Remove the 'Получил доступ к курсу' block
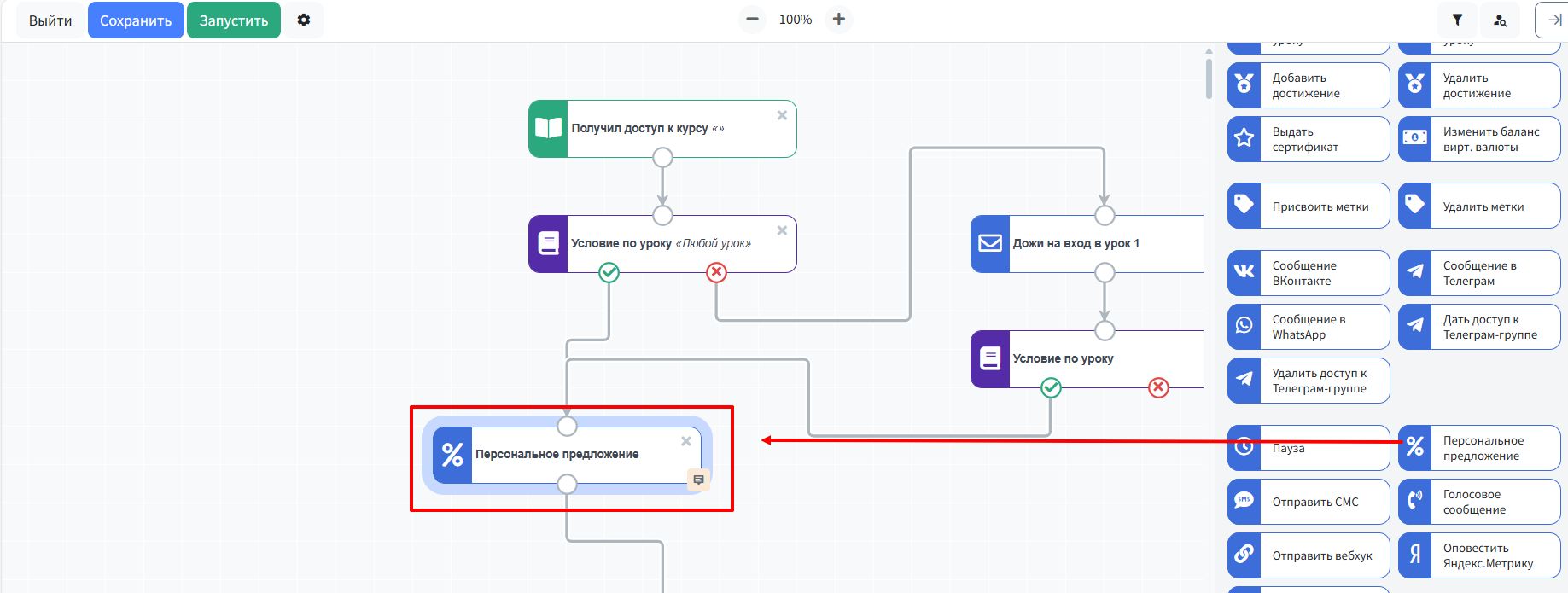This screenshot has height=593, width=1568. 782,115
